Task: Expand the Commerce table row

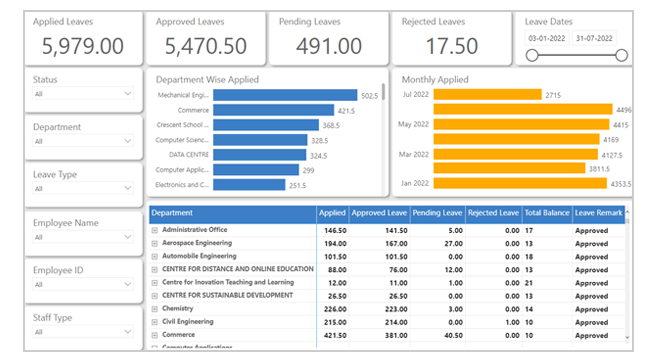Action: pos(155,335)
